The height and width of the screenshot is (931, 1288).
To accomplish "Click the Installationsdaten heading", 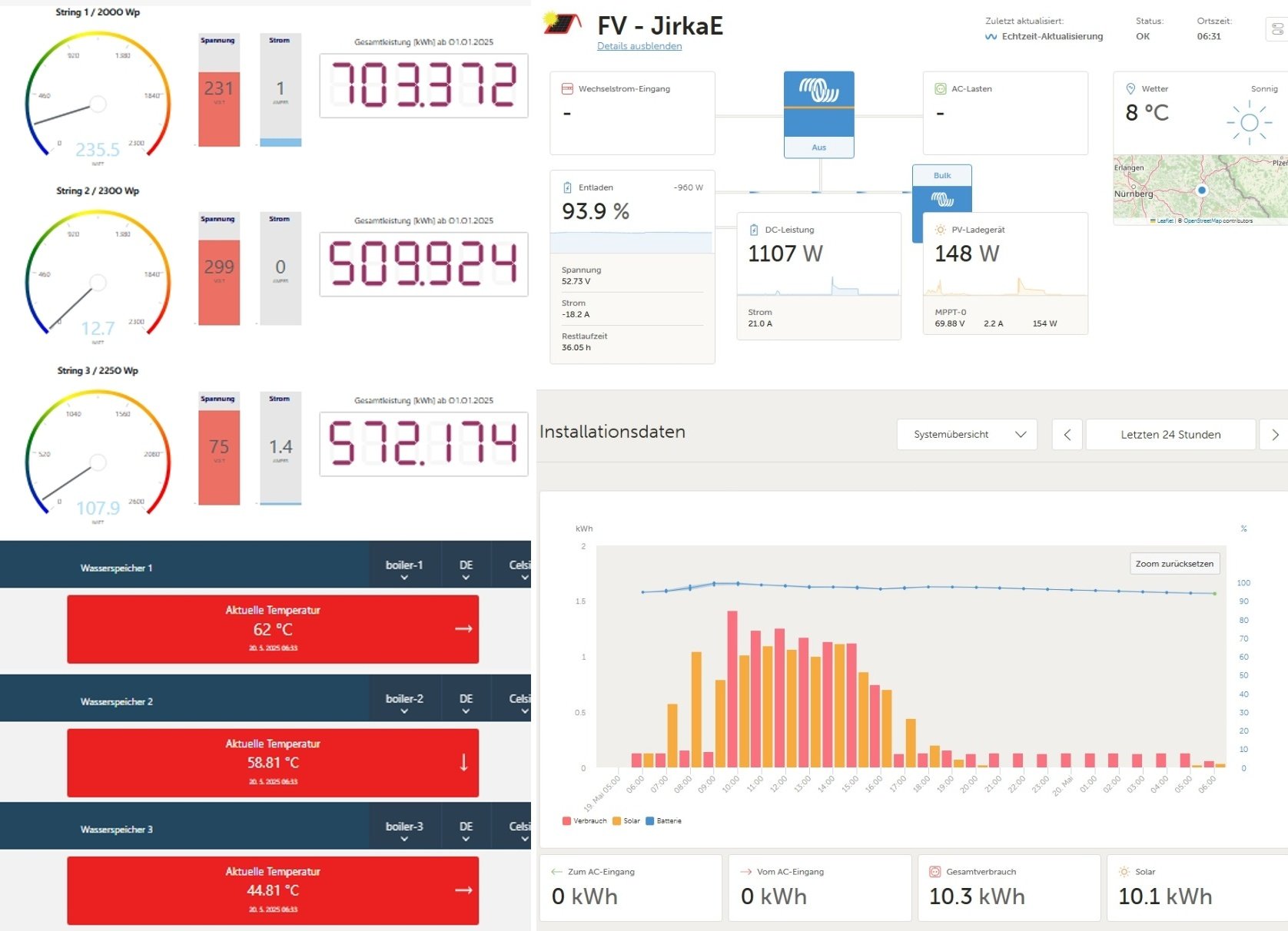I will coord(612,432).
